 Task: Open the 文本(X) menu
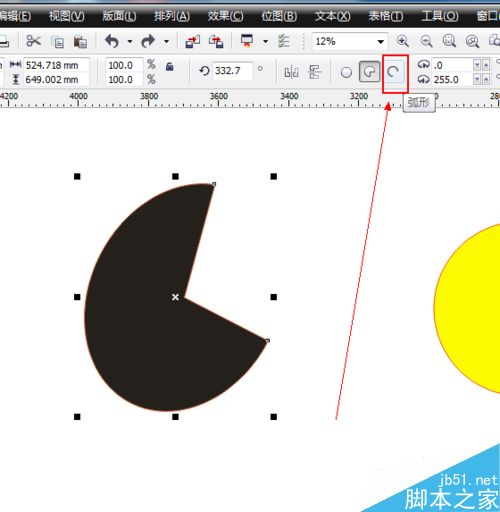[x=333, y=16]
